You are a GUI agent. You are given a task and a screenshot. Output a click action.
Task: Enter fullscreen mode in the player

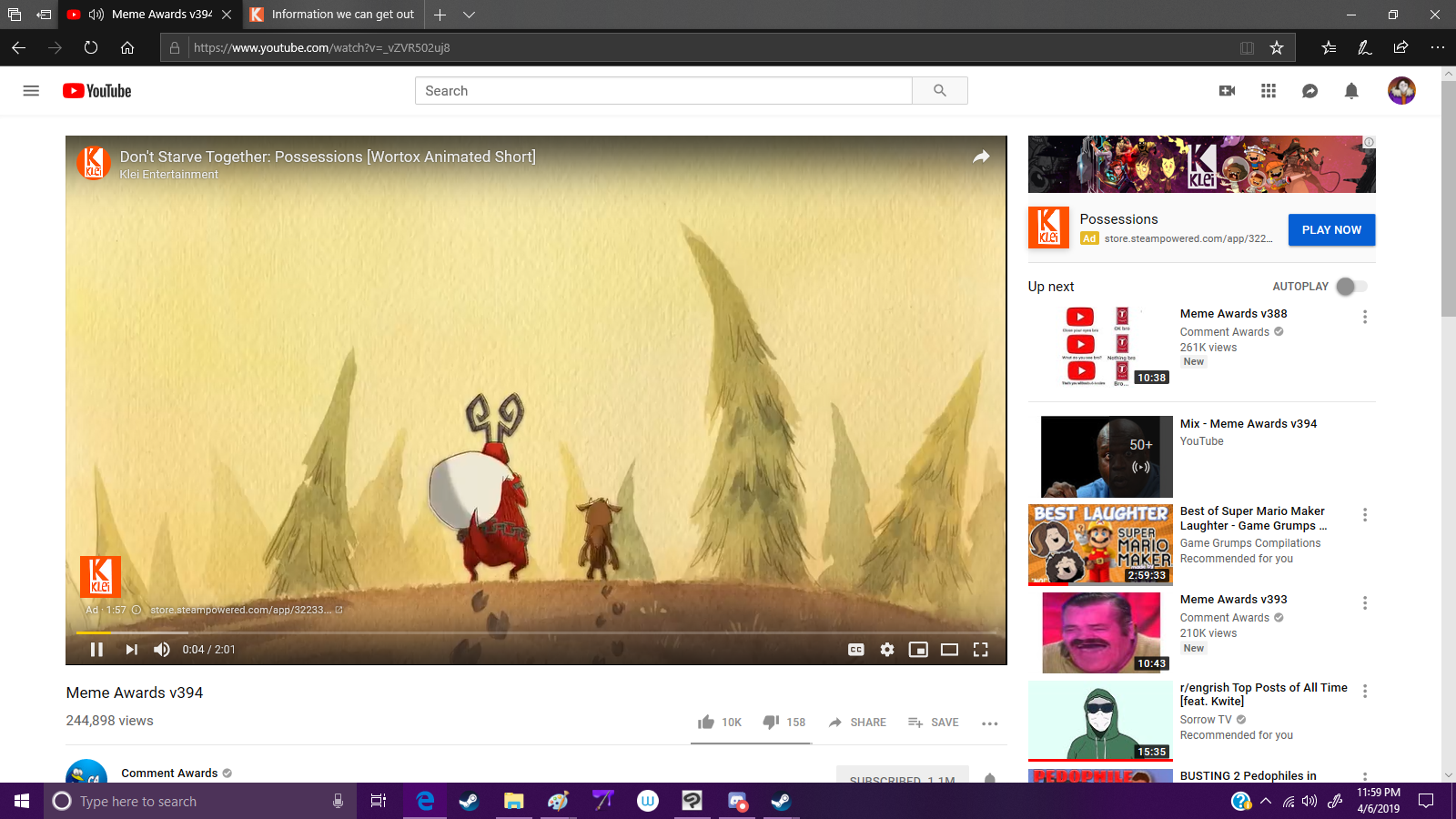pos(980,650)
